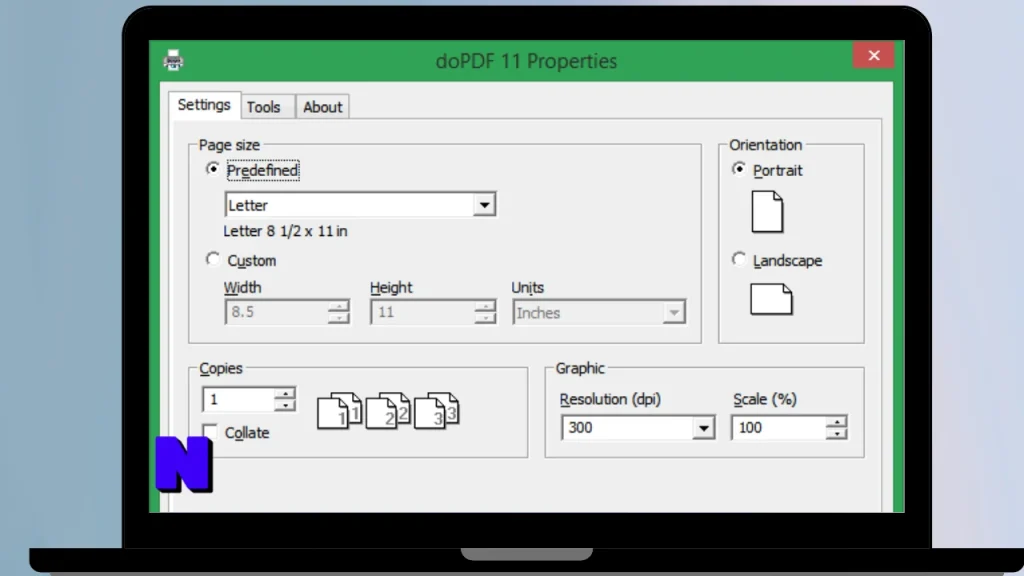Screen dimensions: 1024x576
Task: Decrease the Height value with down arrow
Action: tap(485, 318)
